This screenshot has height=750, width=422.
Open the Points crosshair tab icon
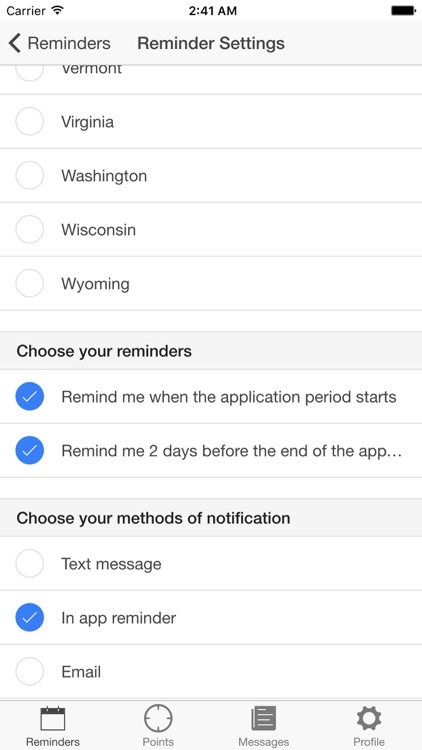pyautogui.click(x=158, y=718)
